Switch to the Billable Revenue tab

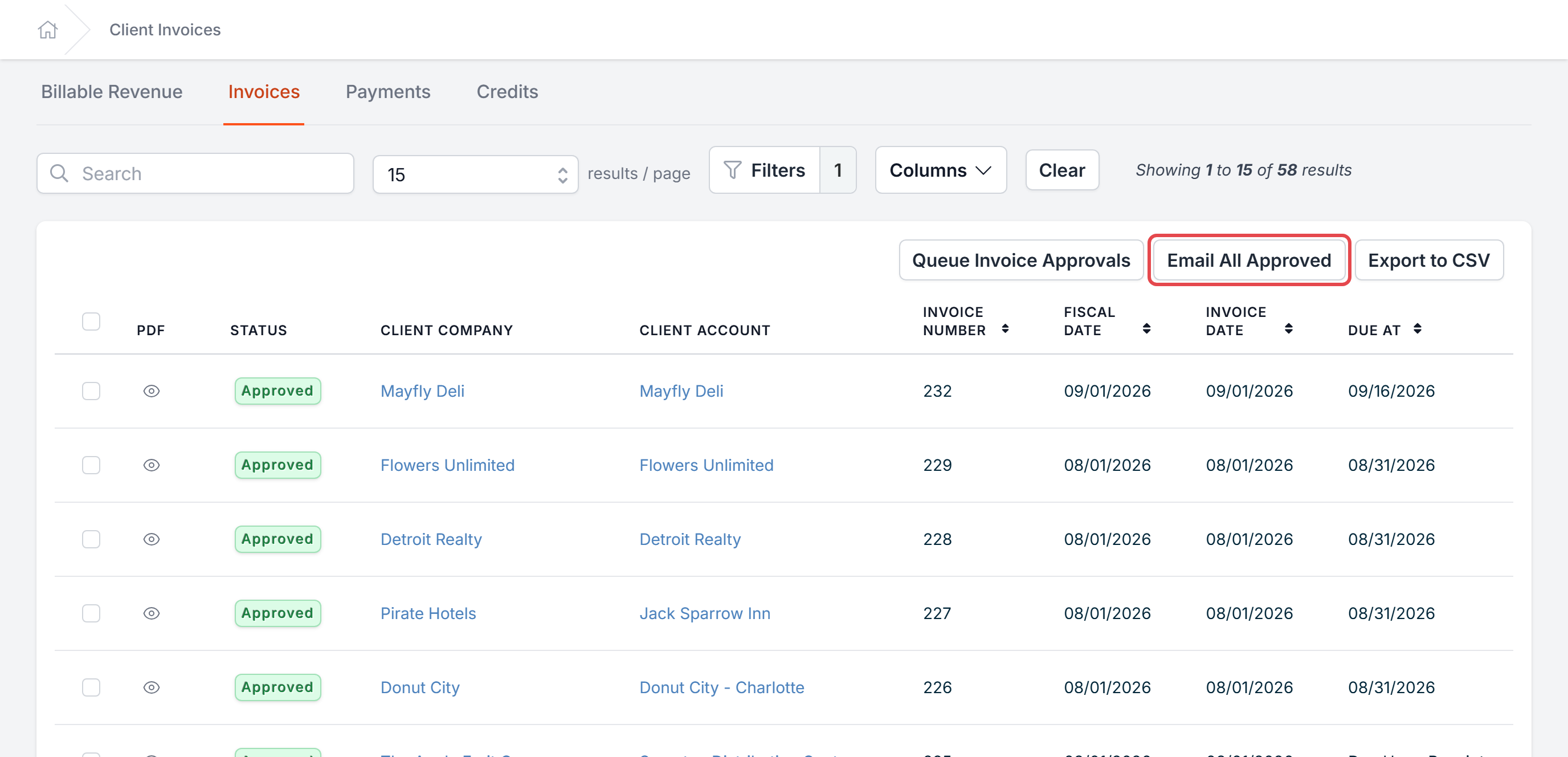(112, 92)
